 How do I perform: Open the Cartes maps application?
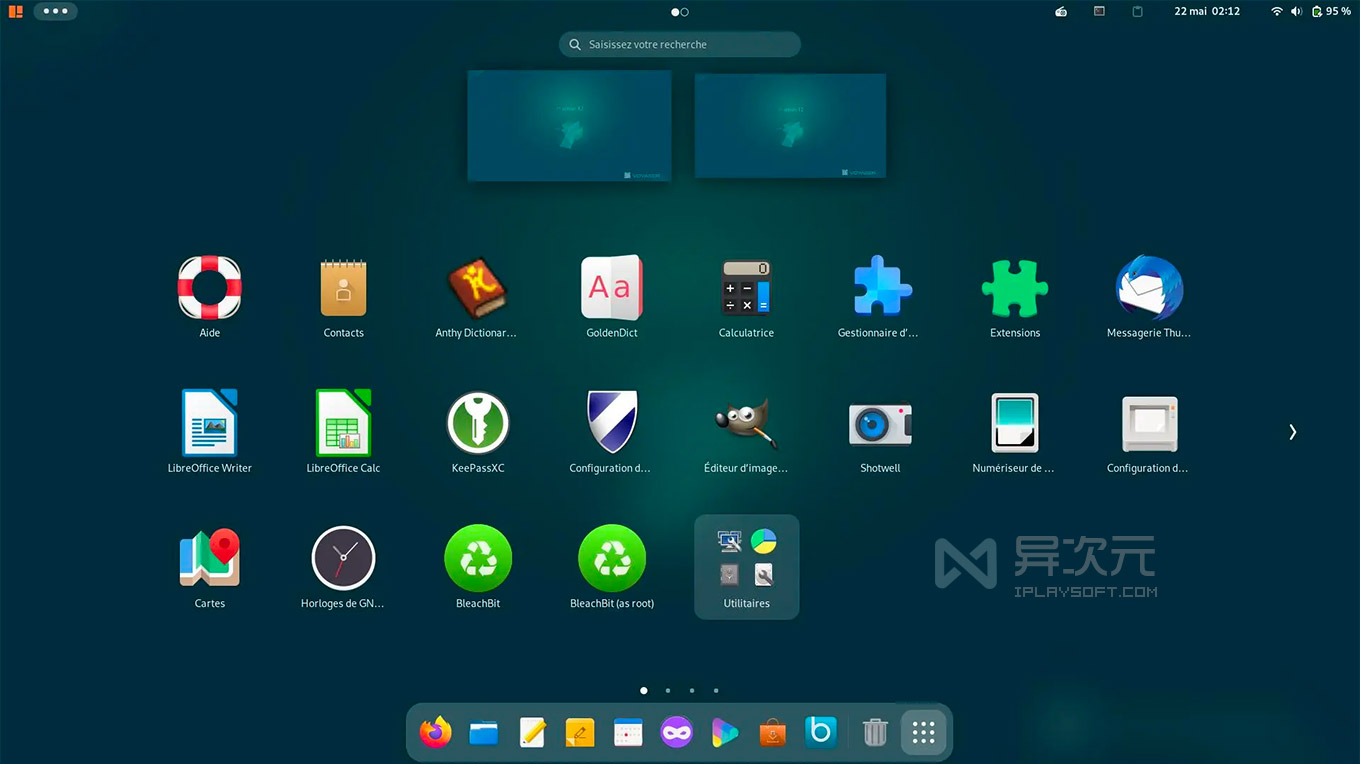click(209, 557)
